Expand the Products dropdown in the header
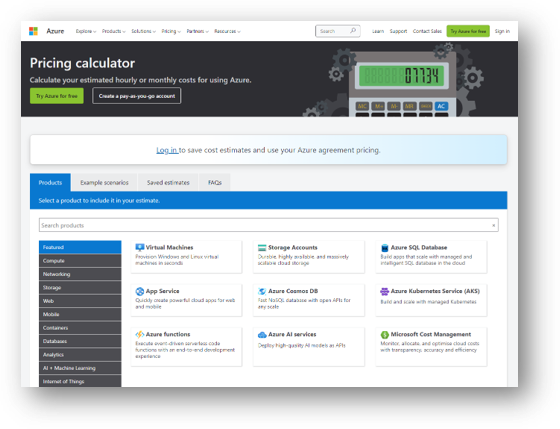The image size is (560, 429). [114, 31]
